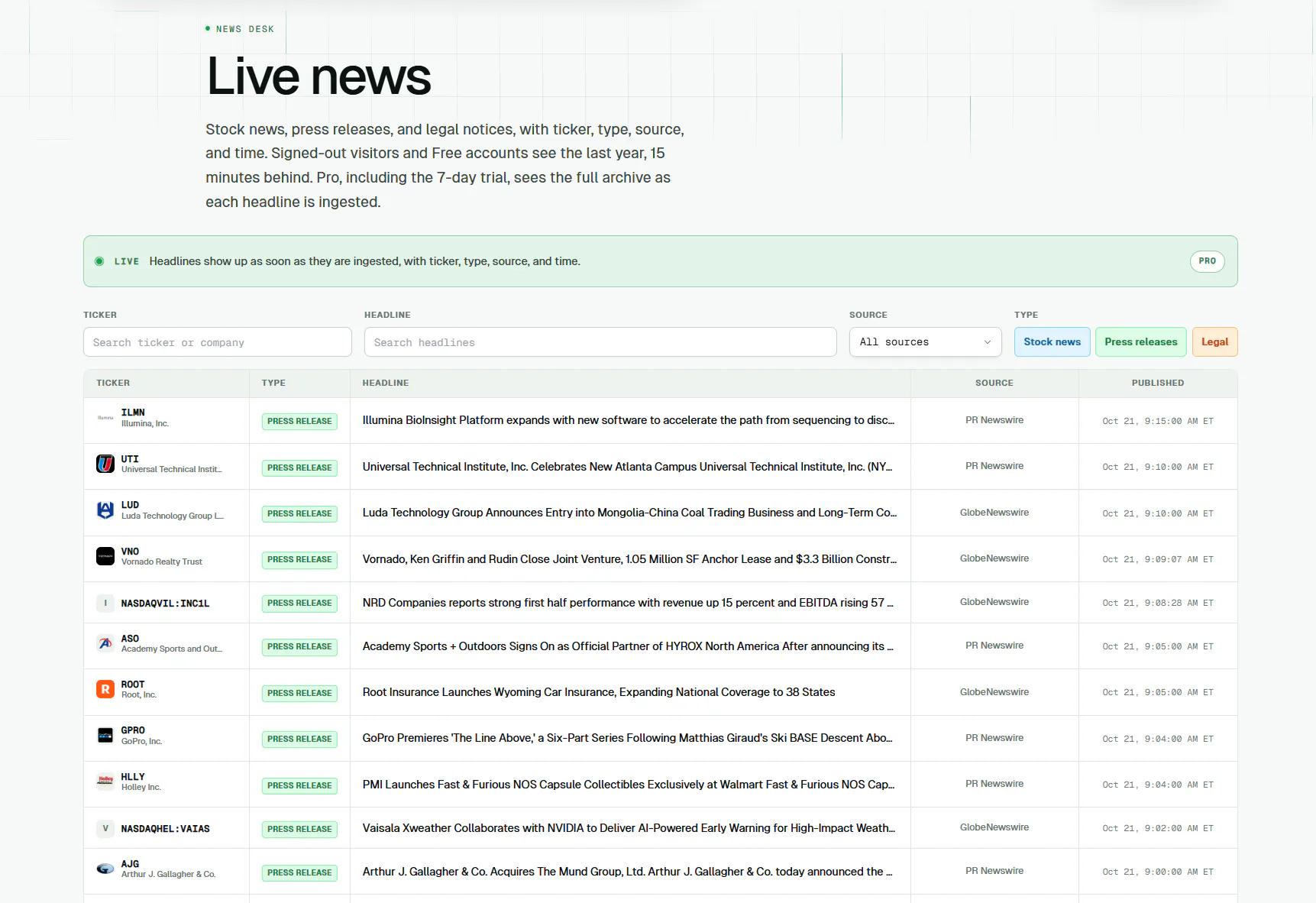The image size is (1316, 903).
Task: Open the NRD Companies first half headline
Action: point(628,603)
